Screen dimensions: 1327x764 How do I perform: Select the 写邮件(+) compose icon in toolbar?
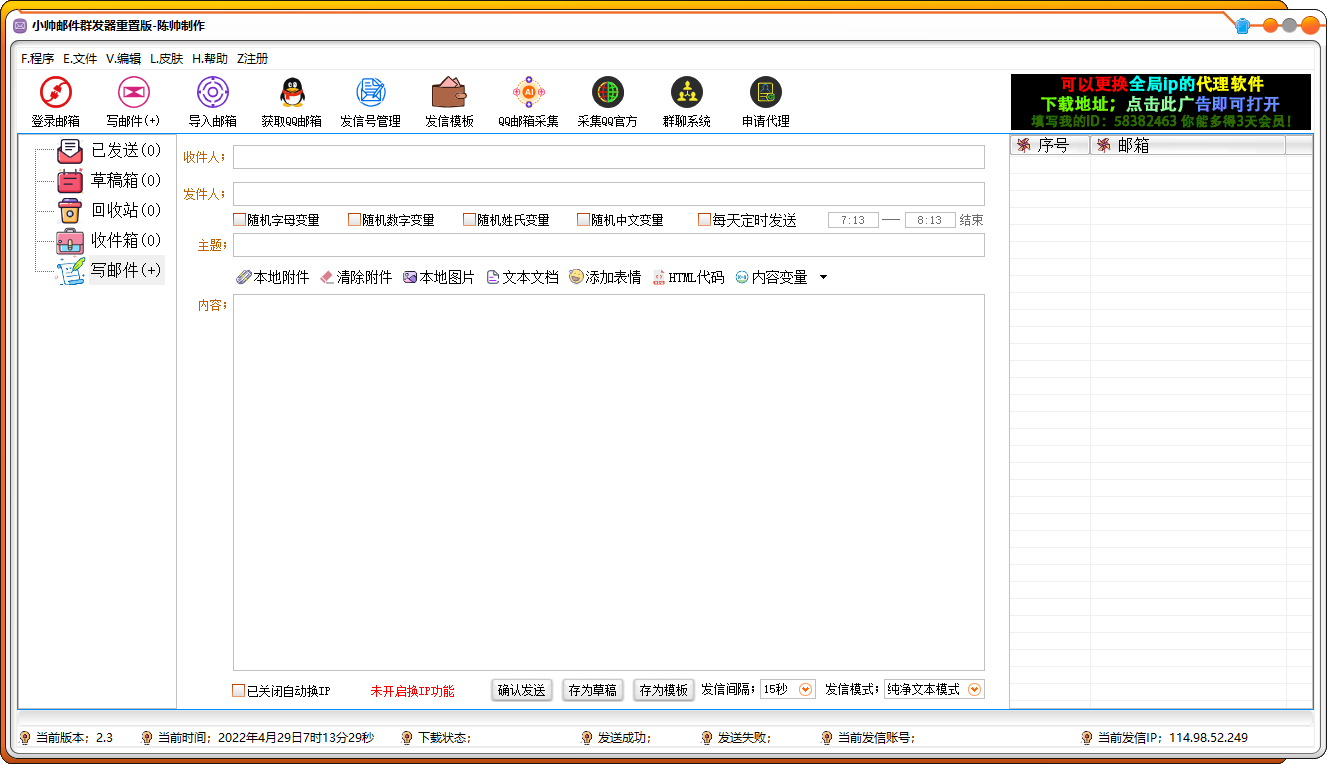click(x=133, y=100)
